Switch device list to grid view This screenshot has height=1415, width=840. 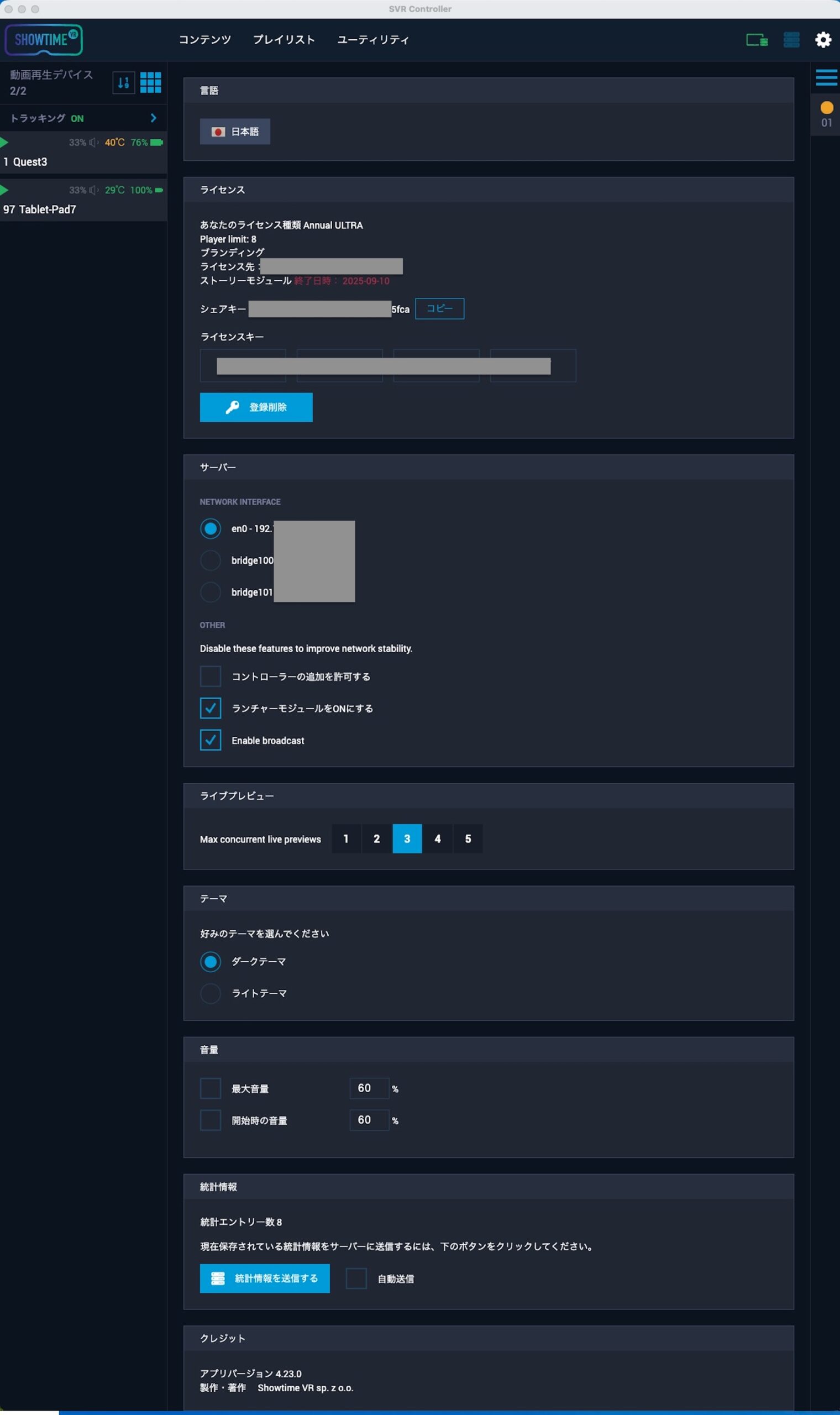[150, 83]
